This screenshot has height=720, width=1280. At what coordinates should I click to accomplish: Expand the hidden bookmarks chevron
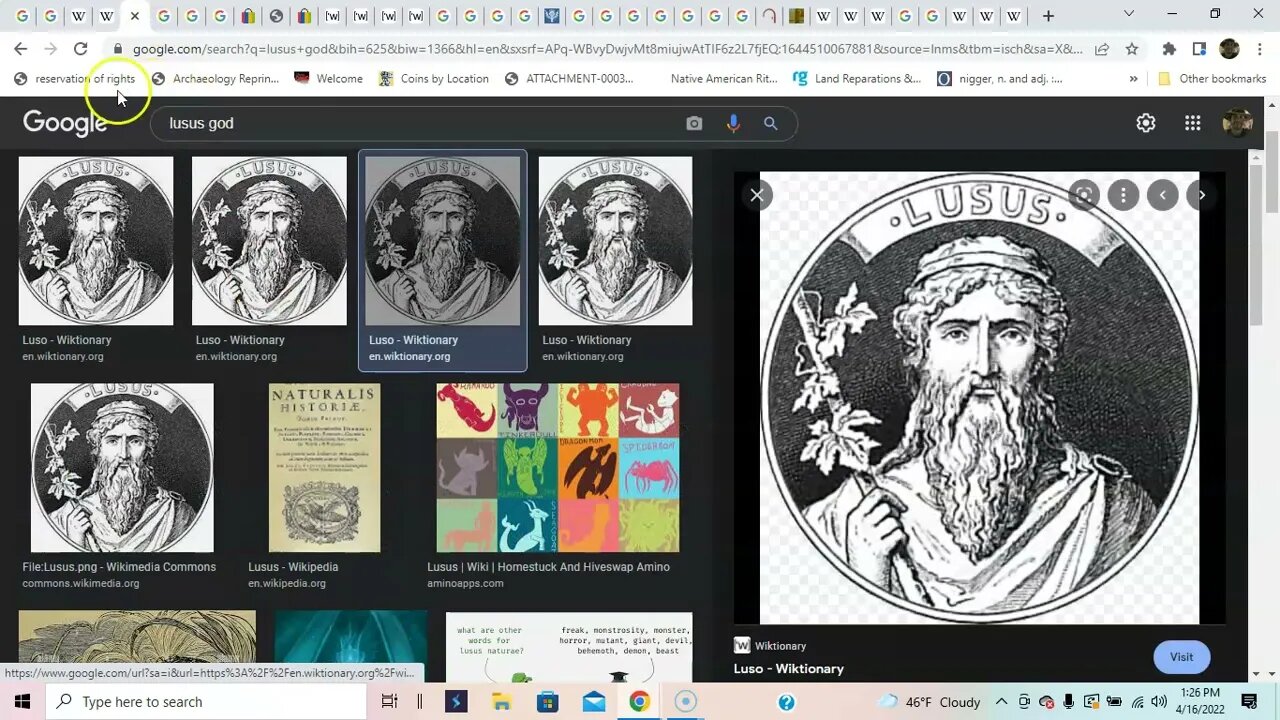point(1133,79)
